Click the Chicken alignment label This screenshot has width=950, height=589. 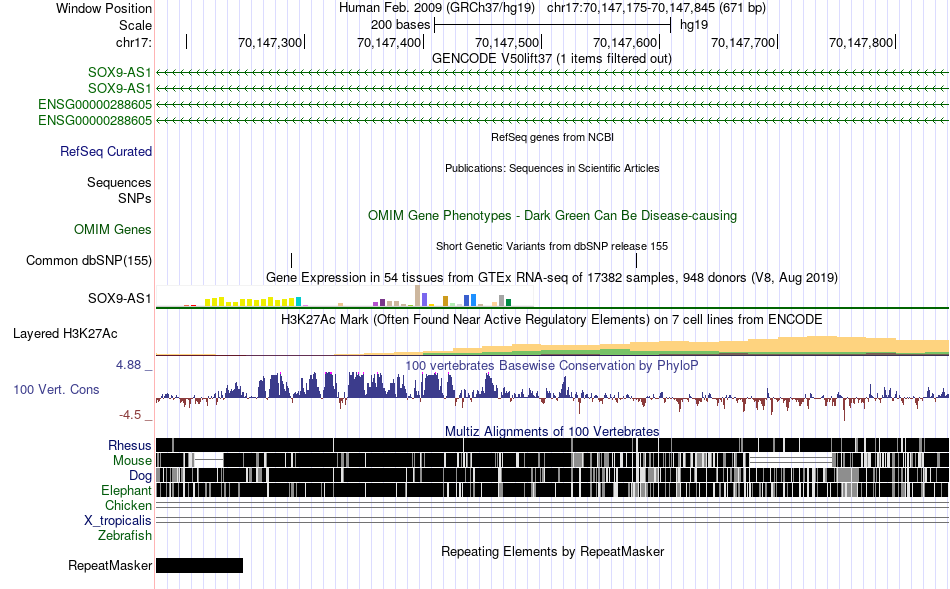128,505
